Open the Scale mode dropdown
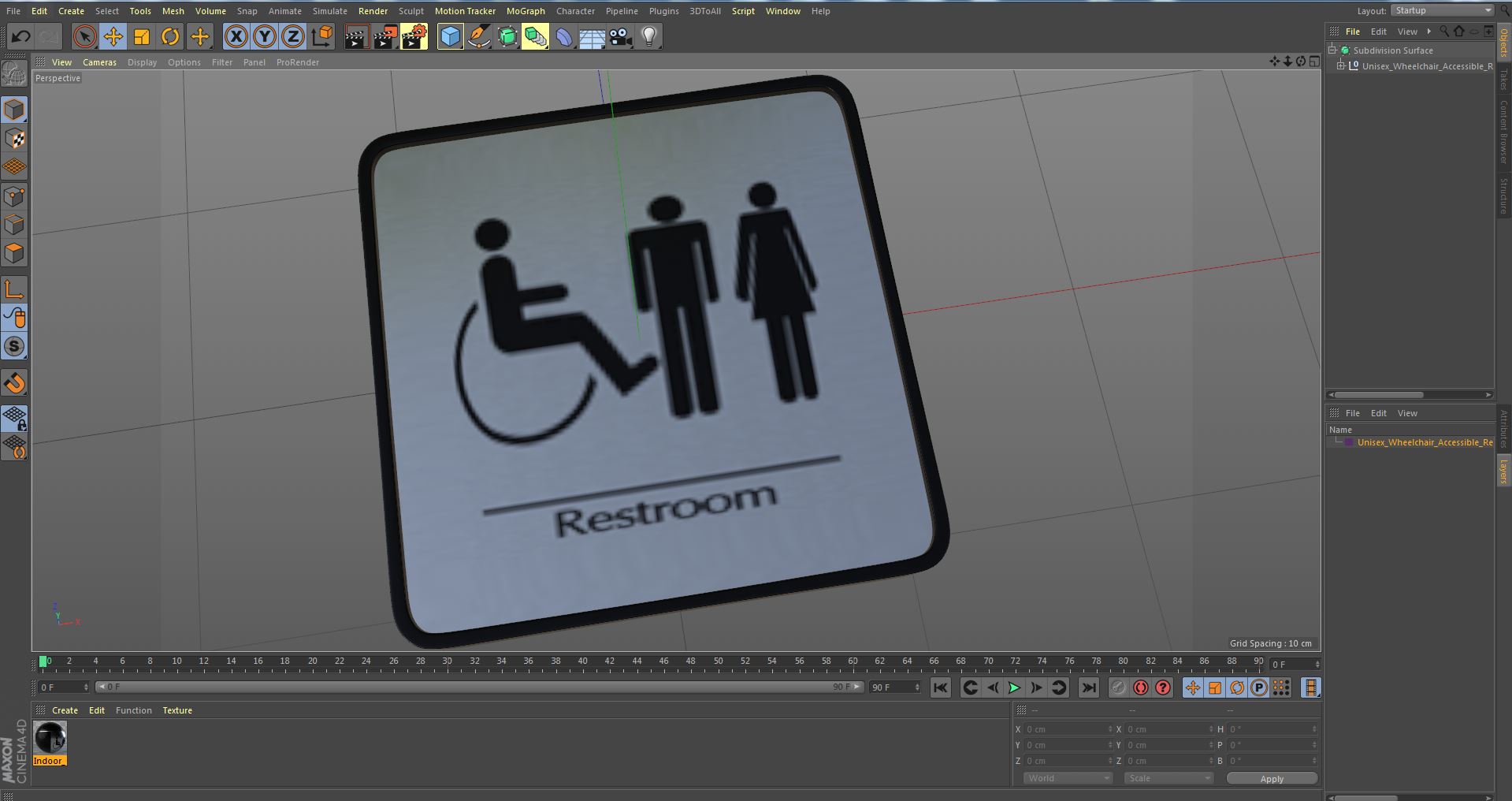 coord(1168,778)
